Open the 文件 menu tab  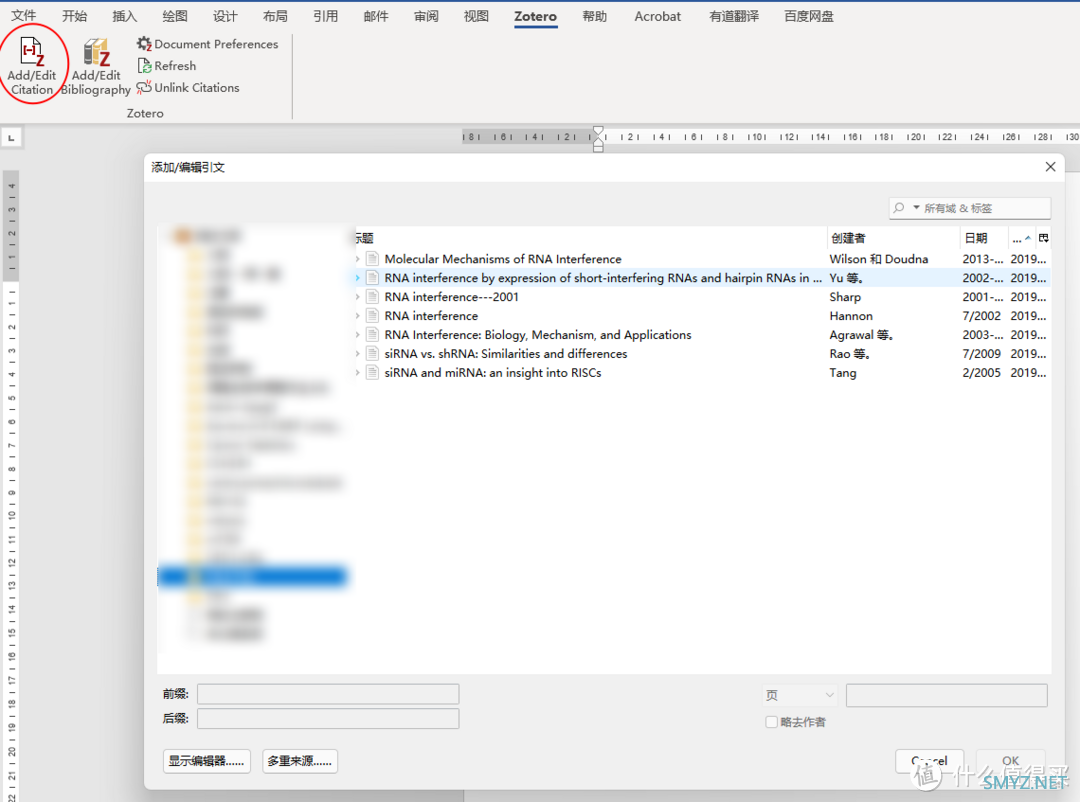click(24, 16)
